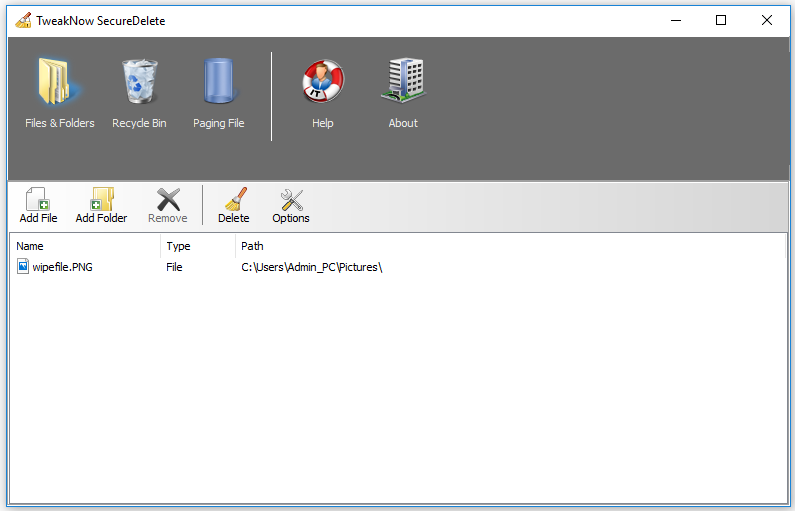
Task: Minimize the TweakNow SecureDelete window
Action: (675, 20)
